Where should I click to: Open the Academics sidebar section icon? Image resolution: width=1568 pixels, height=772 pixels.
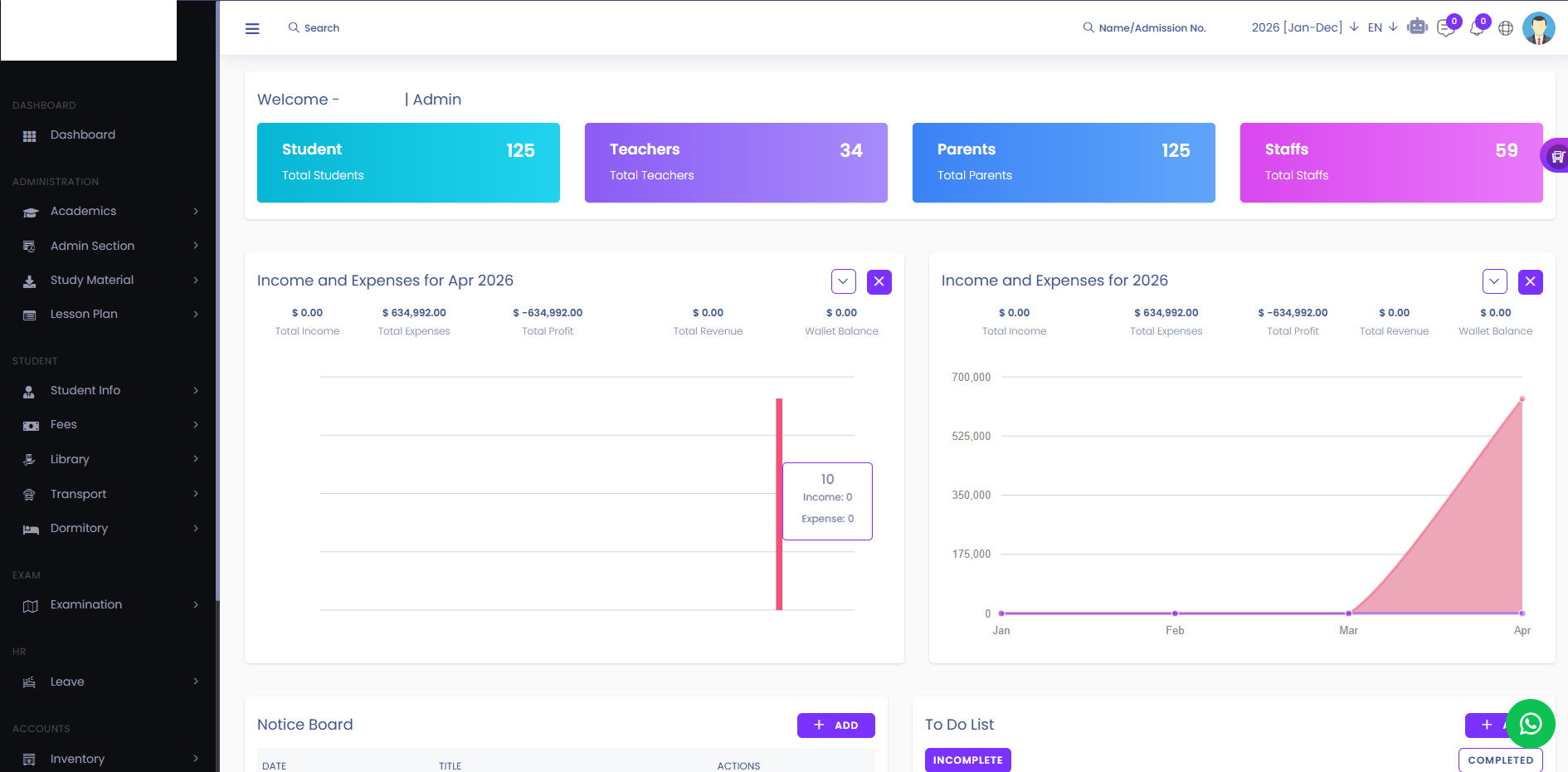click(30, 211)
